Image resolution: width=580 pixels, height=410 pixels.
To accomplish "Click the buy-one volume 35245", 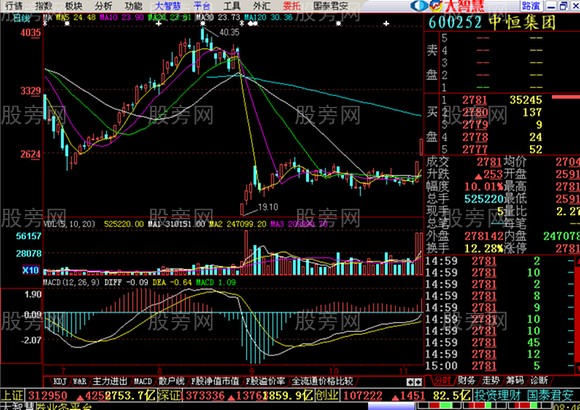I will (526, 100).
